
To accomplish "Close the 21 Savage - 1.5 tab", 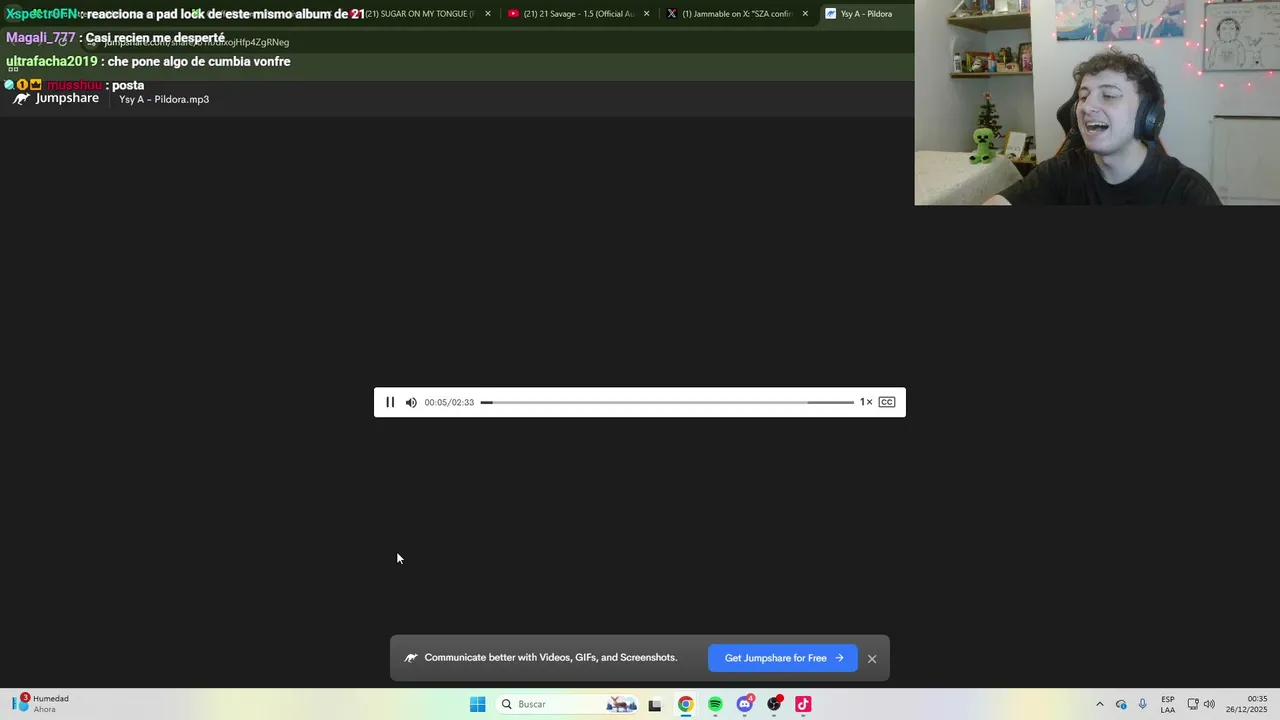I will coord(646,14).
